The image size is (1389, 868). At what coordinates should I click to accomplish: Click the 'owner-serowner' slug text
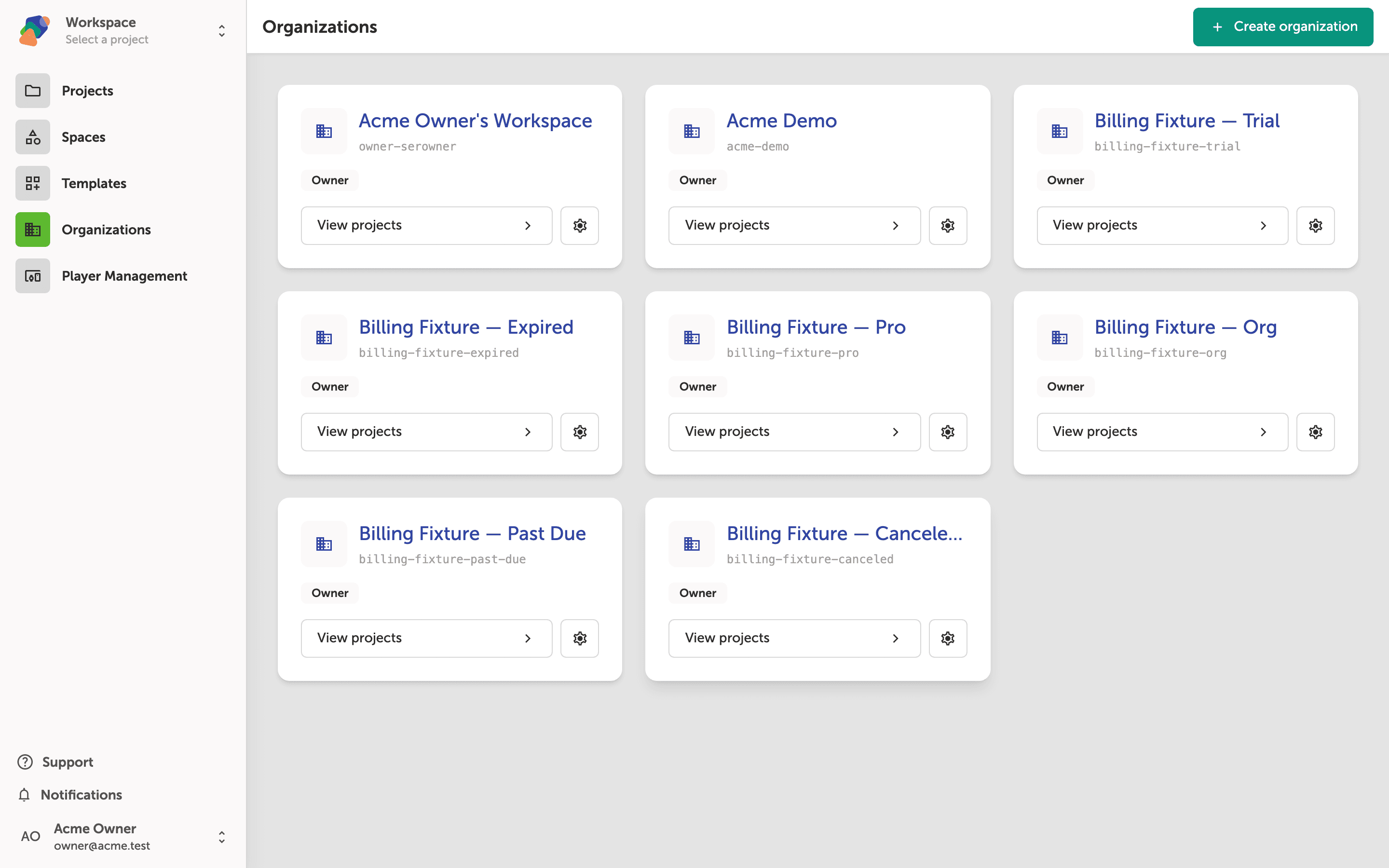click(408, 147)
